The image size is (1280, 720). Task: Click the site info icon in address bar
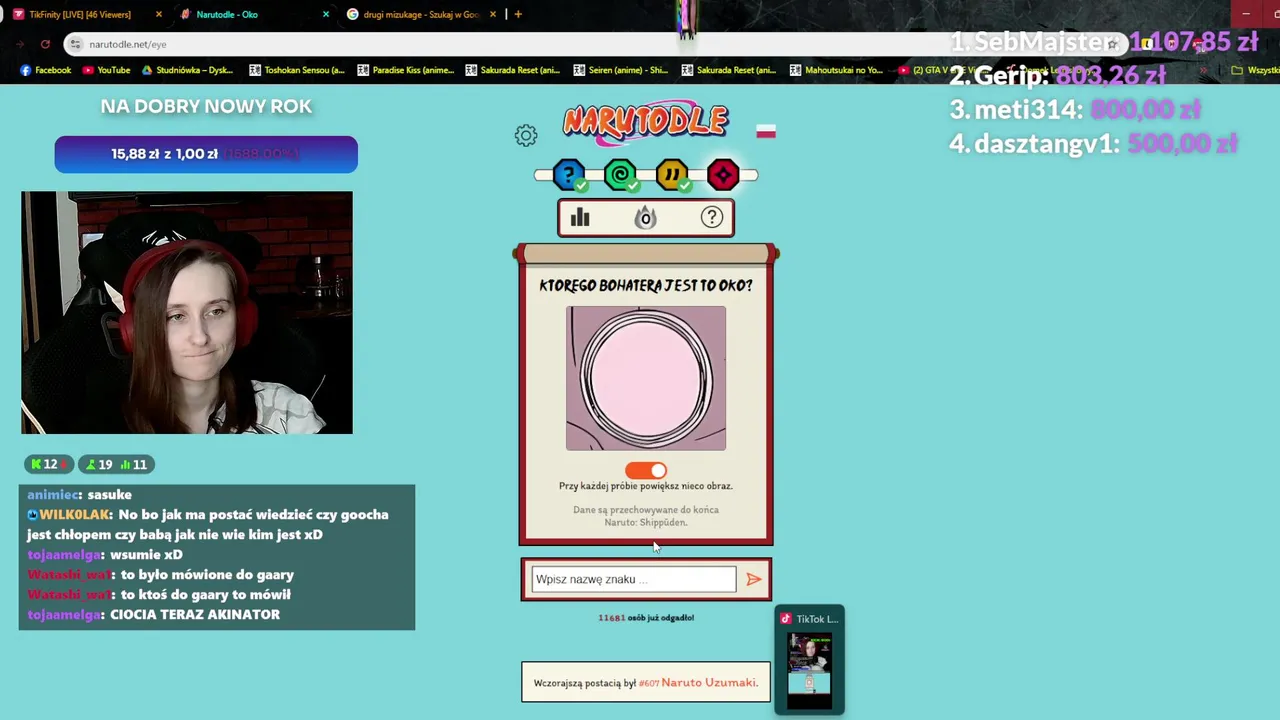[x=76, y=44]
